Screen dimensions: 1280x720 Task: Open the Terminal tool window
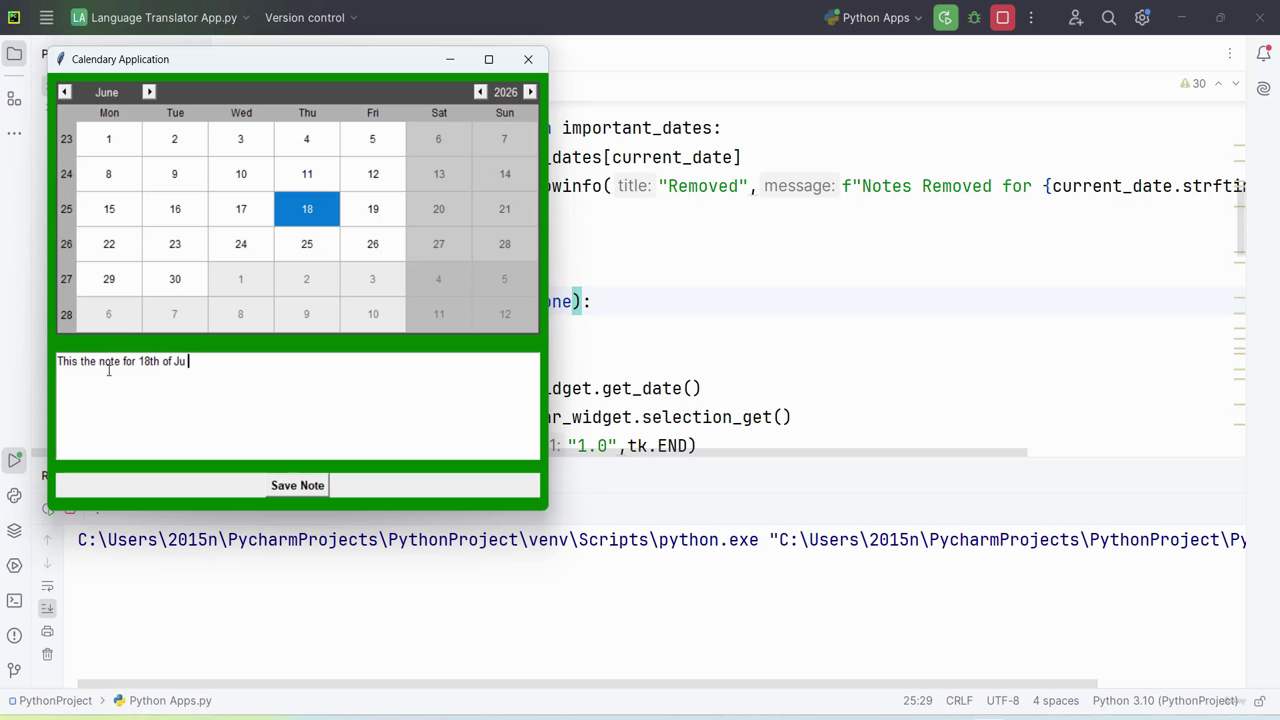(14, 600)
